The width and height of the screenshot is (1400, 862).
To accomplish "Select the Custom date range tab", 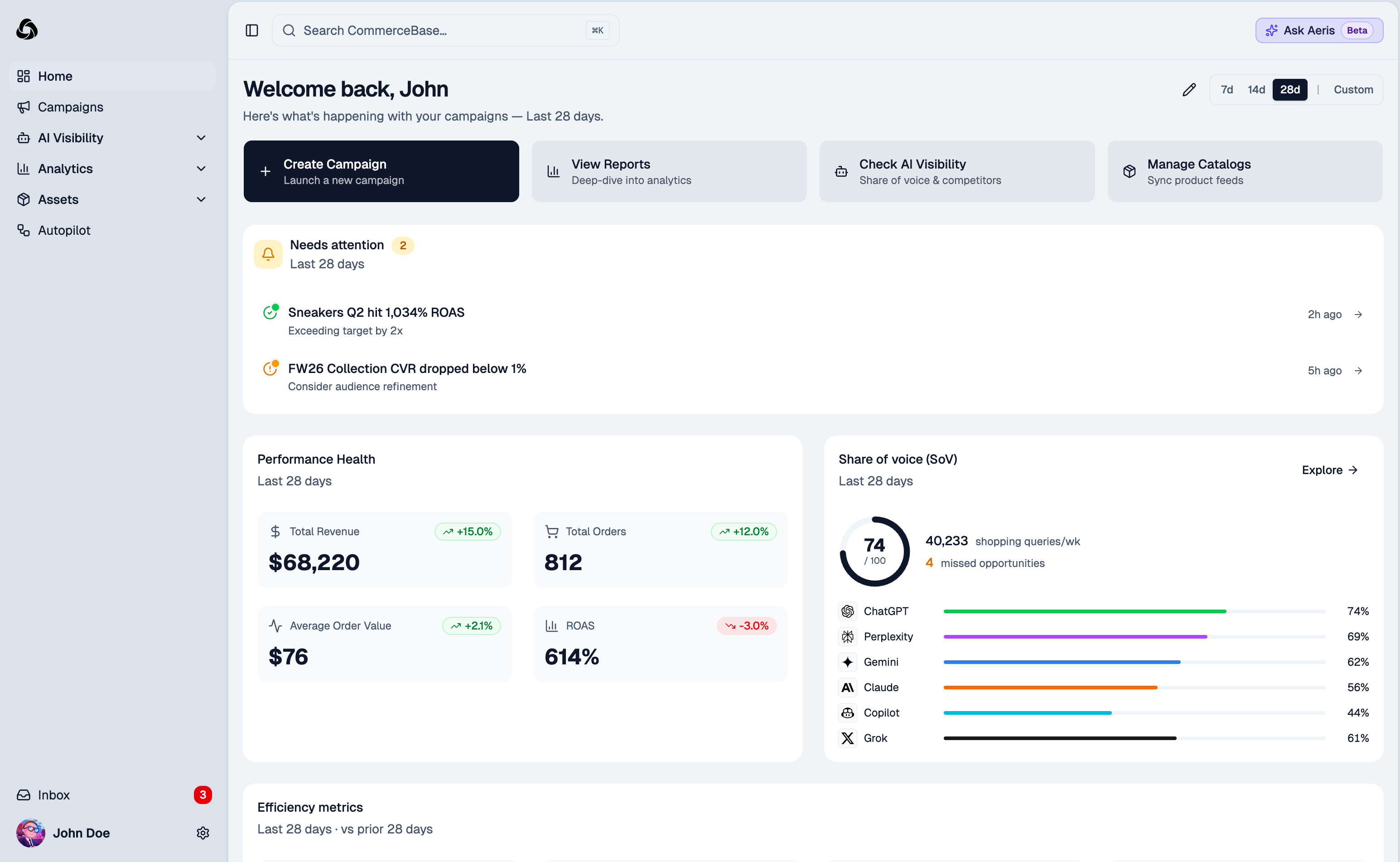I will pos(1353,89).
